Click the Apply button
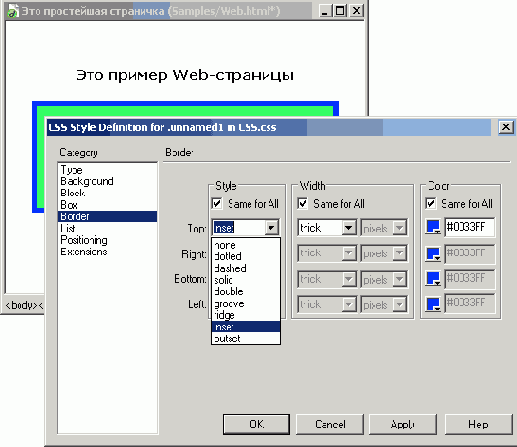Image resolution: width=517 pixels, height=447 pixels. (403, 424)
